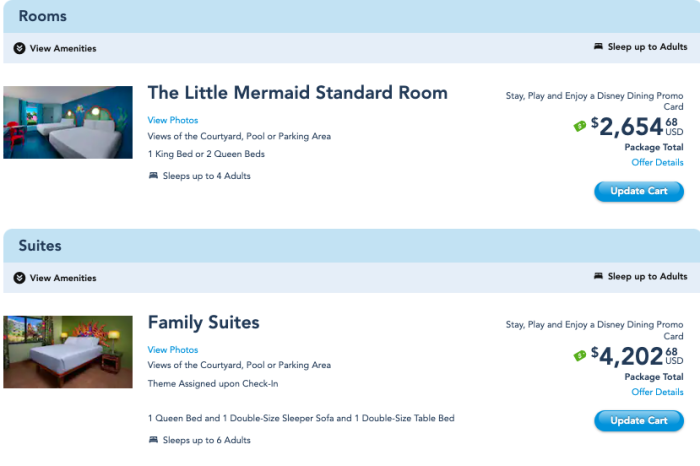Open Offer Details for Little Mermaid room

coord(657,162)
